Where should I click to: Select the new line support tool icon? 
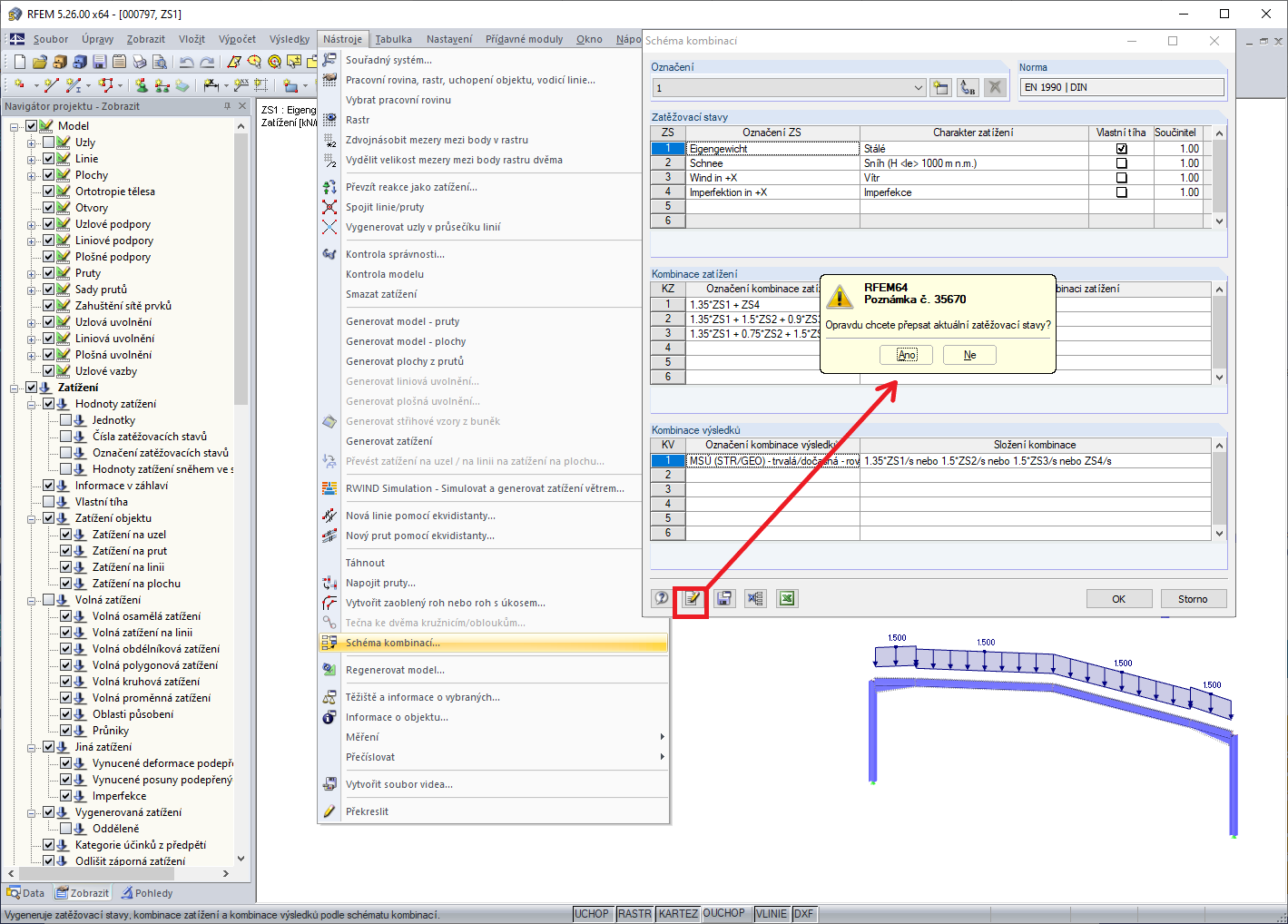[x=162, y=85]
